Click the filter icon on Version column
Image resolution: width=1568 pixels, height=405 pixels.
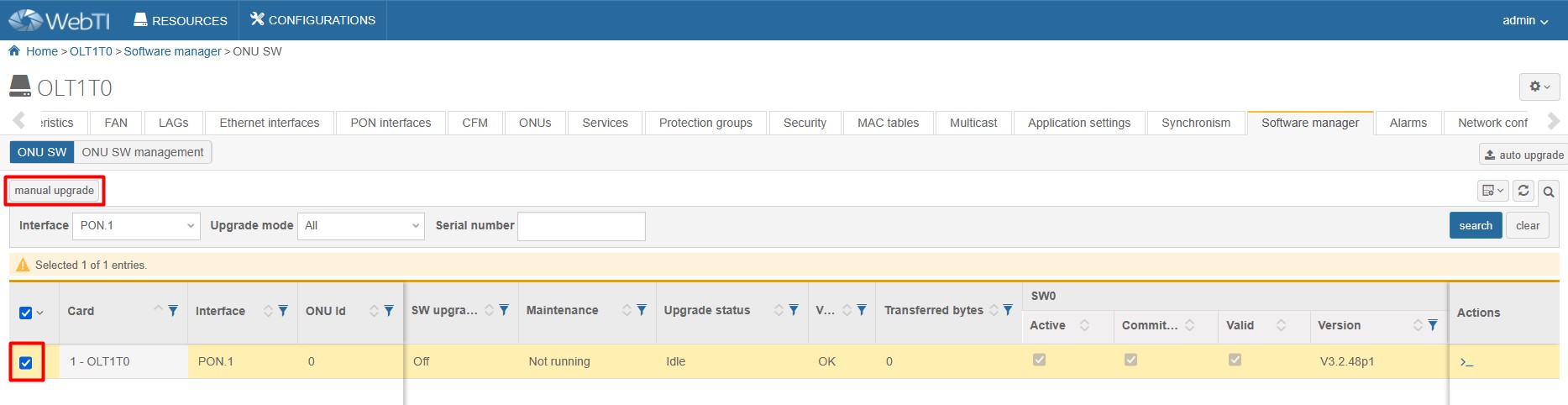pos(1433,325)
